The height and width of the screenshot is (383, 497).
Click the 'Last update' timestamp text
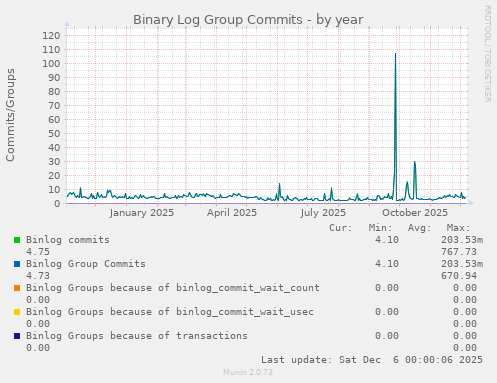(x=372, y=360)
